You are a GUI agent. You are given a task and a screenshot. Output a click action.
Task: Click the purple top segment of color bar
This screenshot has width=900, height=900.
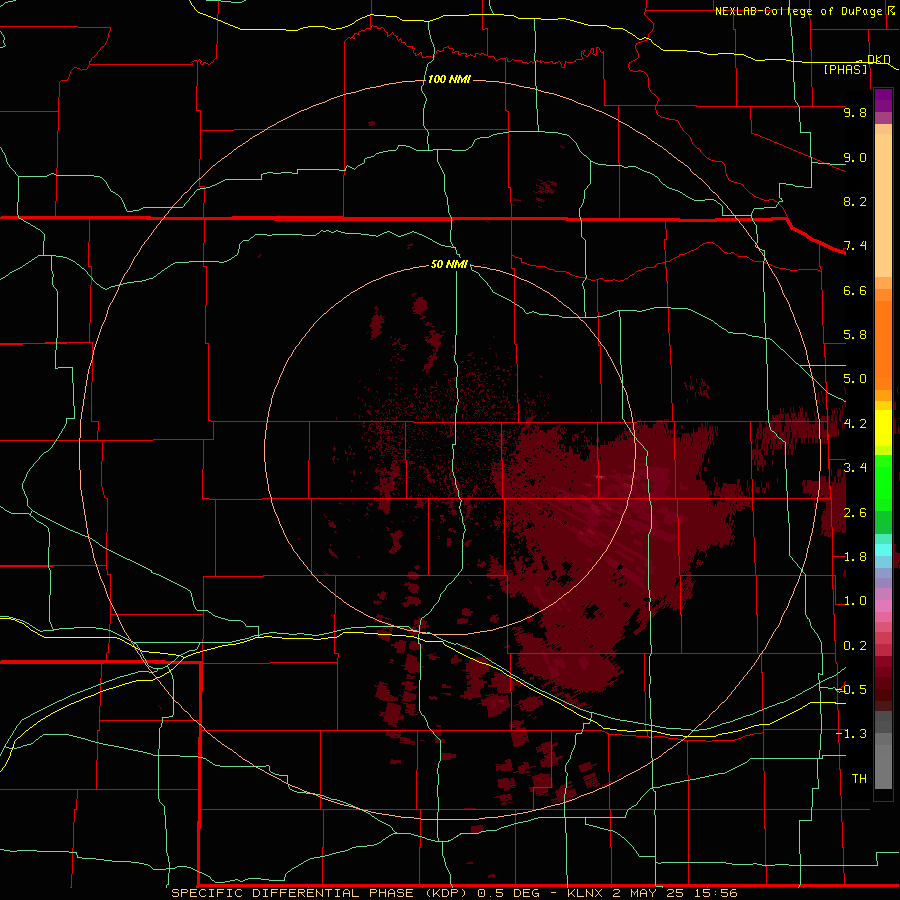click(883, 100)
